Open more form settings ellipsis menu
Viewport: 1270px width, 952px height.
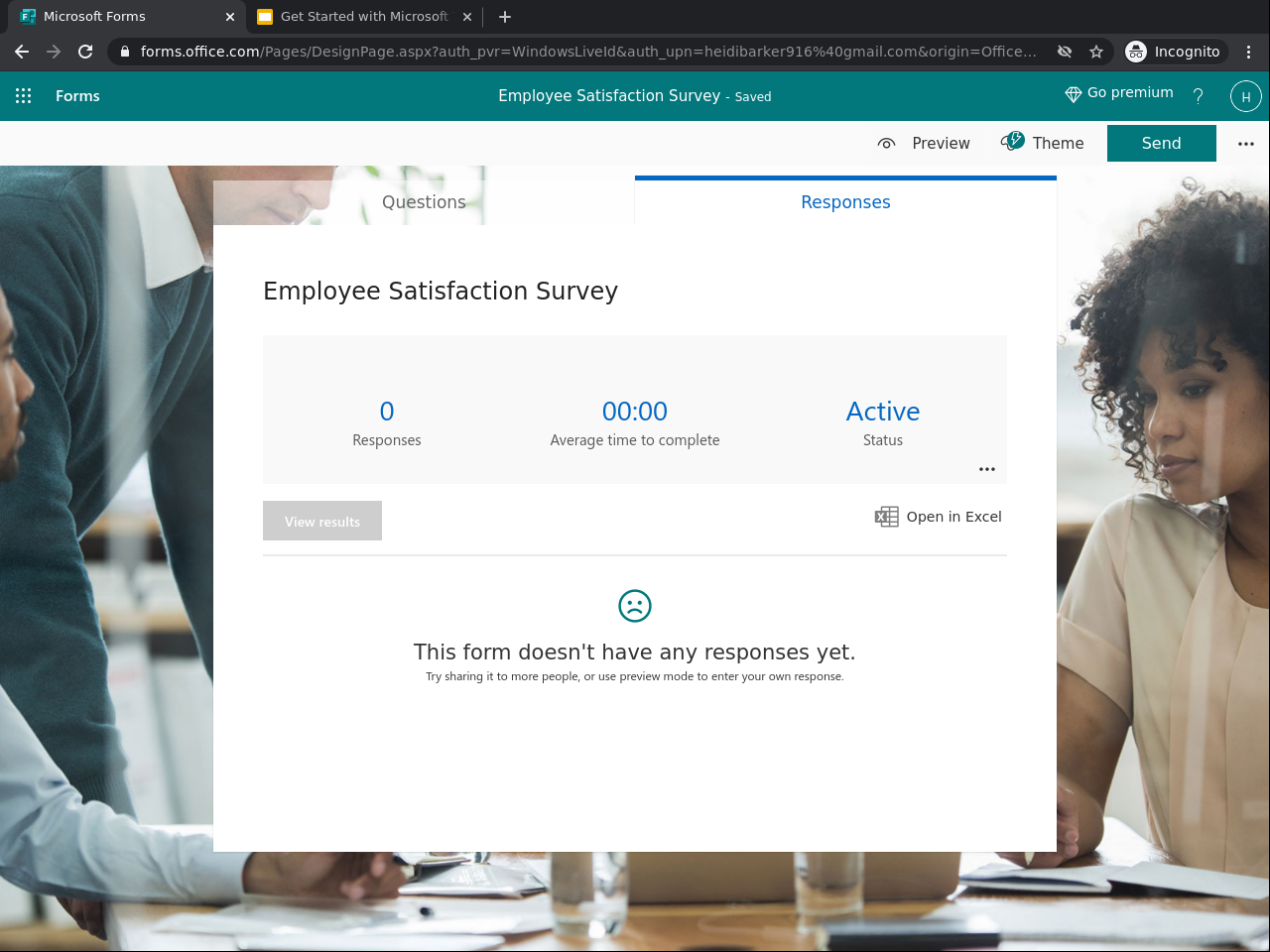[x=1246, y=144]
